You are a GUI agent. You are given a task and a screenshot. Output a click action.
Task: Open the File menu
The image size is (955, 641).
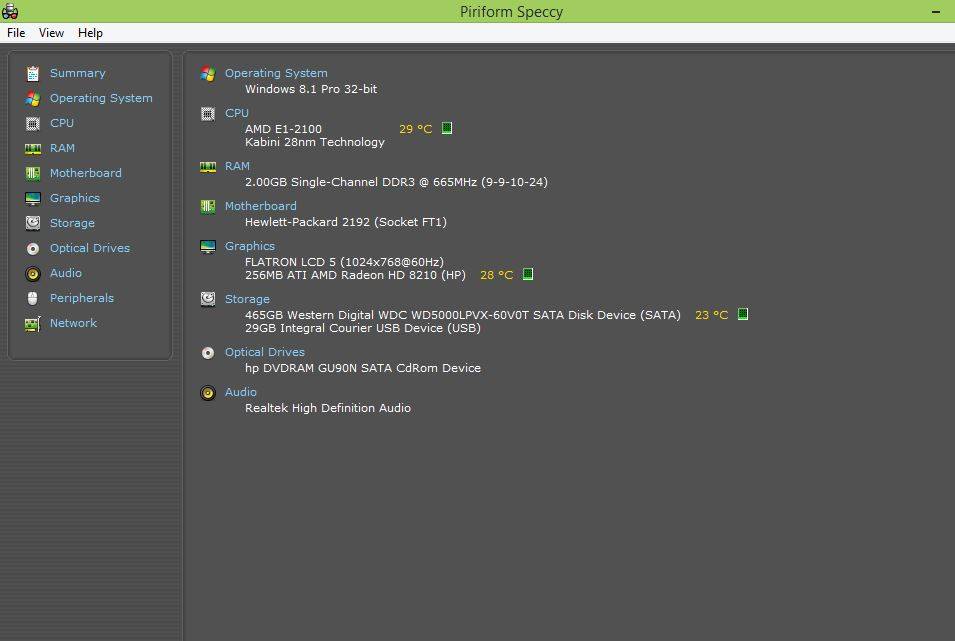tap(16, 33)
